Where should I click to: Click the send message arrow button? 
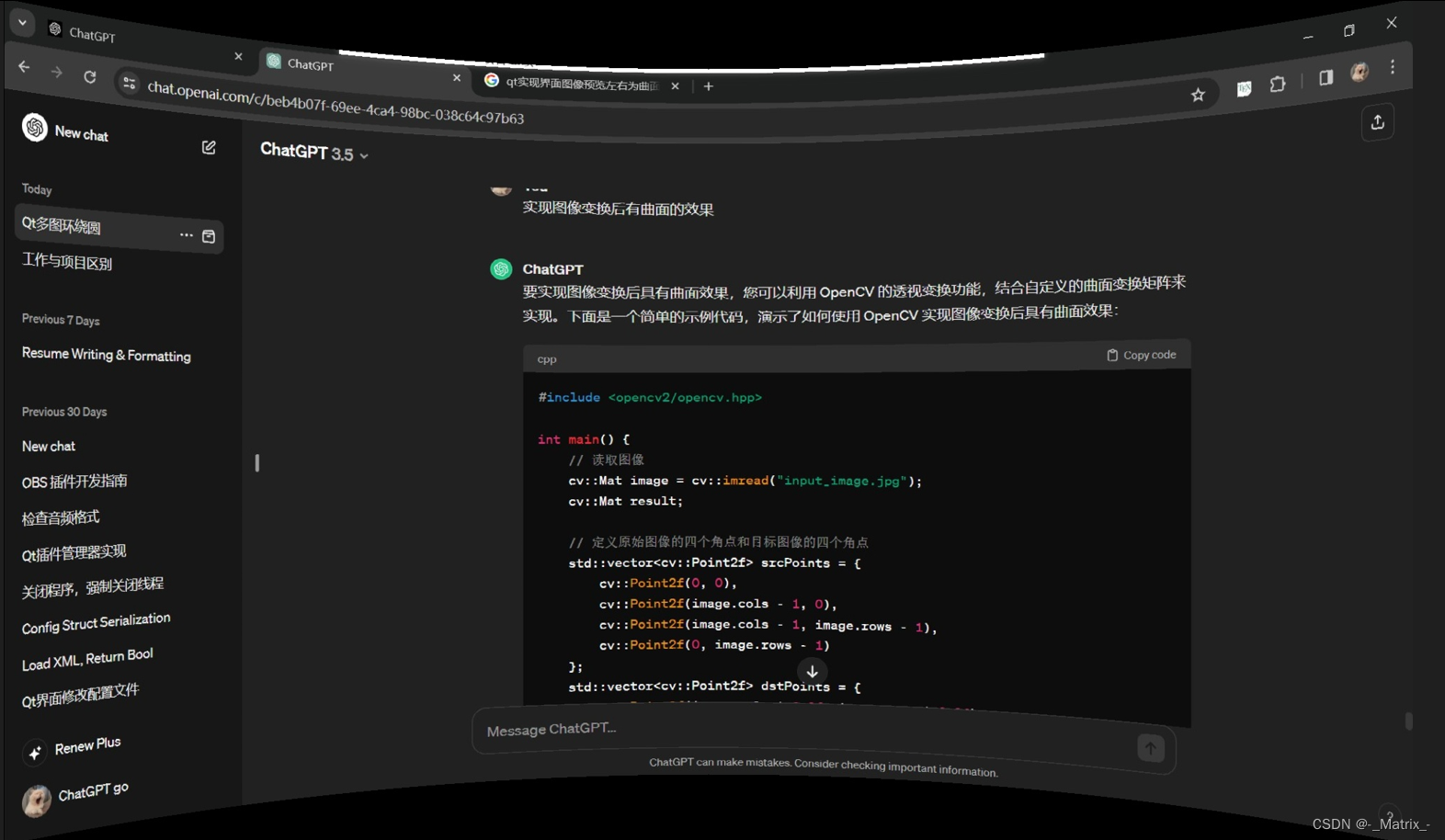[x=1150, y=748]
